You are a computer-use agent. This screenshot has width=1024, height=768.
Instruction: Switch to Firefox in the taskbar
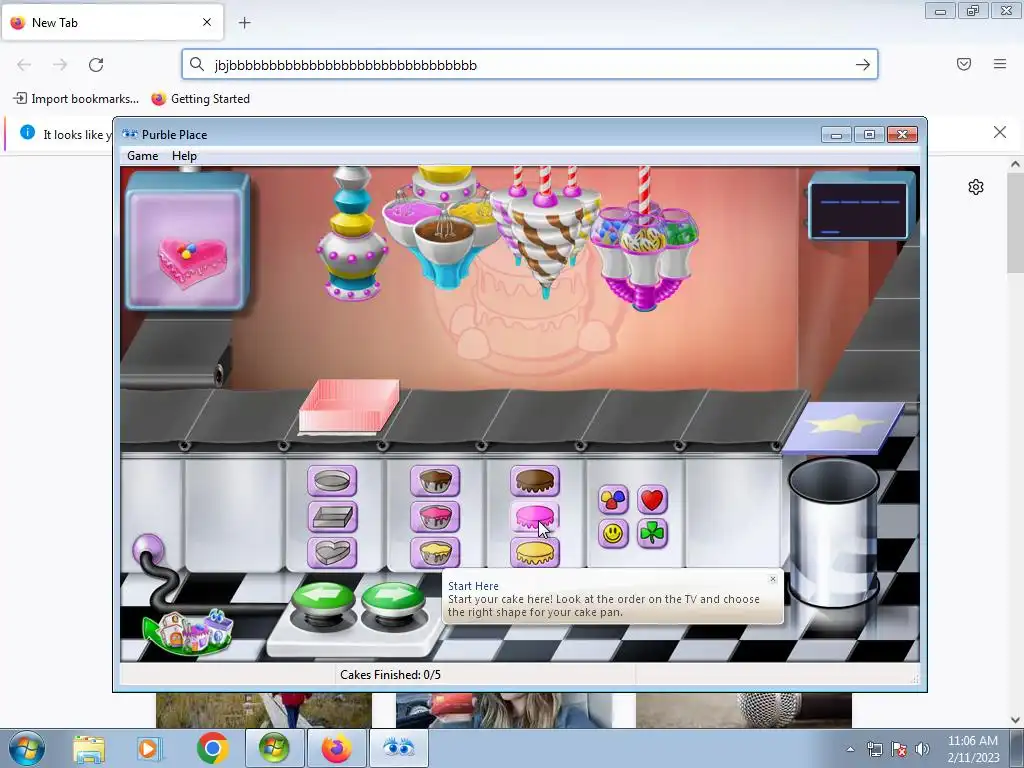click(336, 748)
